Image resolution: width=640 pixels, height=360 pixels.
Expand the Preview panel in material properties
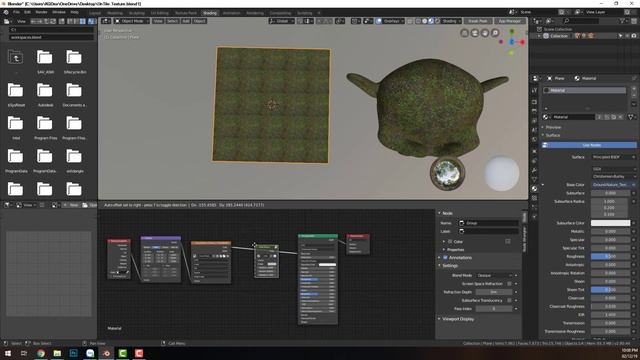(x=552, y=127)
